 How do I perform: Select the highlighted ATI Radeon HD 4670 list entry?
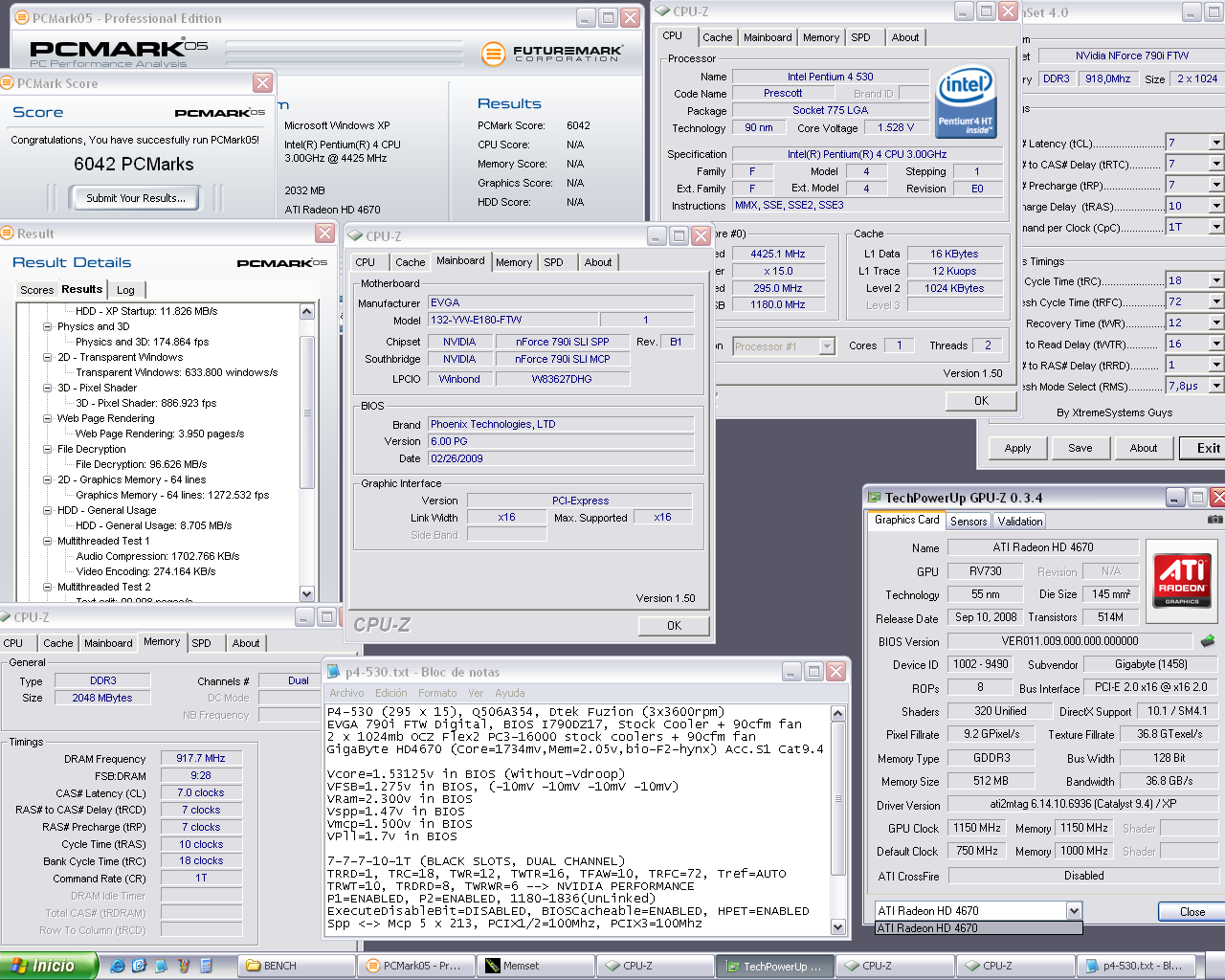pyautogui.click(x=979, y=927)
